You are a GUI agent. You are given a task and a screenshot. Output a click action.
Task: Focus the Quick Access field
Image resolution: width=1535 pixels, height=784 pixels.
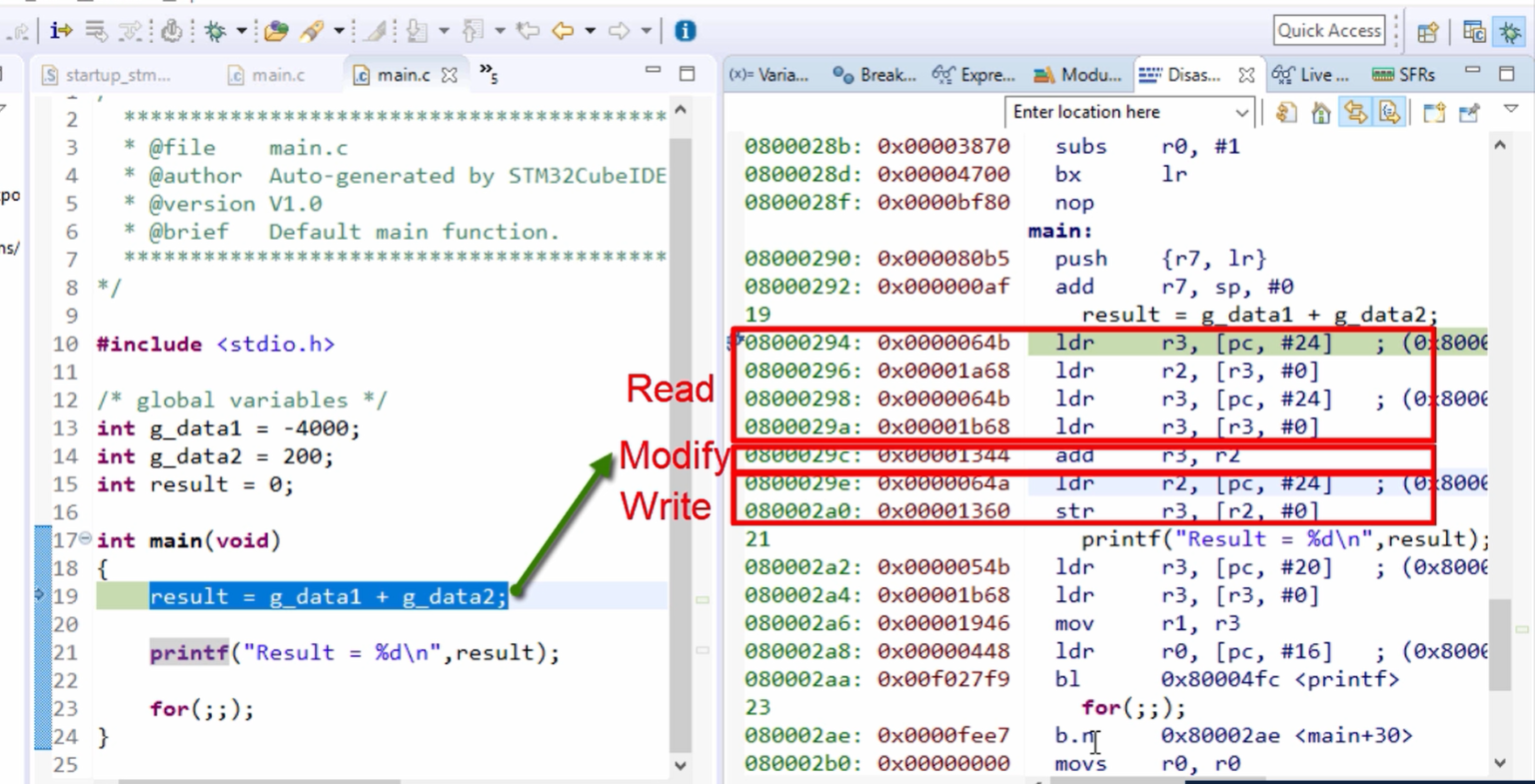(x=1329, y=30)
